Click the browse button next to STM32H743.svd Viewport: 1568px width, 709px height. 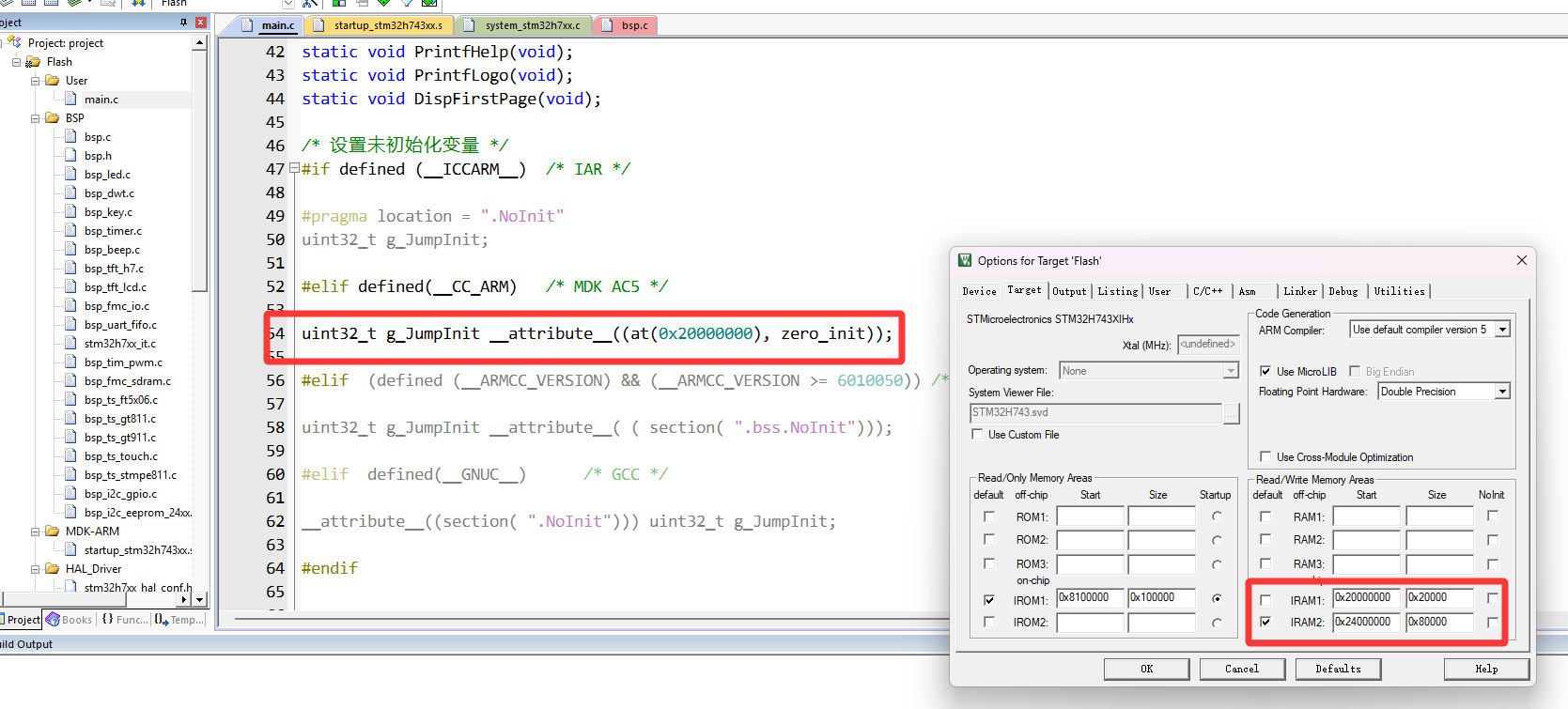(x=1232, y=413)
